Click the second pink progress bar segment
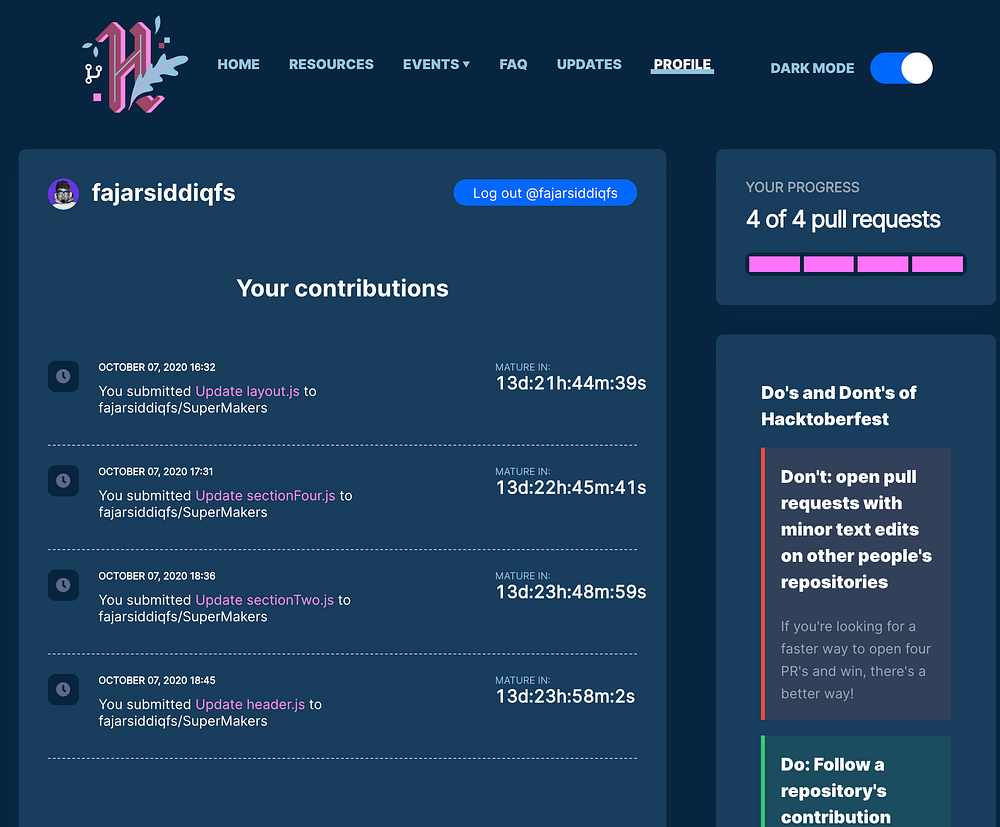This screenshot has height=827, width=1000. [x=828, y=264]
